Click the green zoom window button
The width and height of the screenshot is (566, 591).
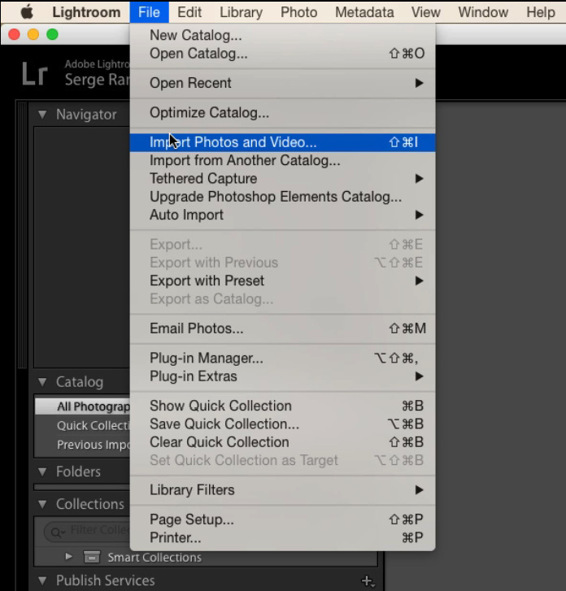(52, 34)
